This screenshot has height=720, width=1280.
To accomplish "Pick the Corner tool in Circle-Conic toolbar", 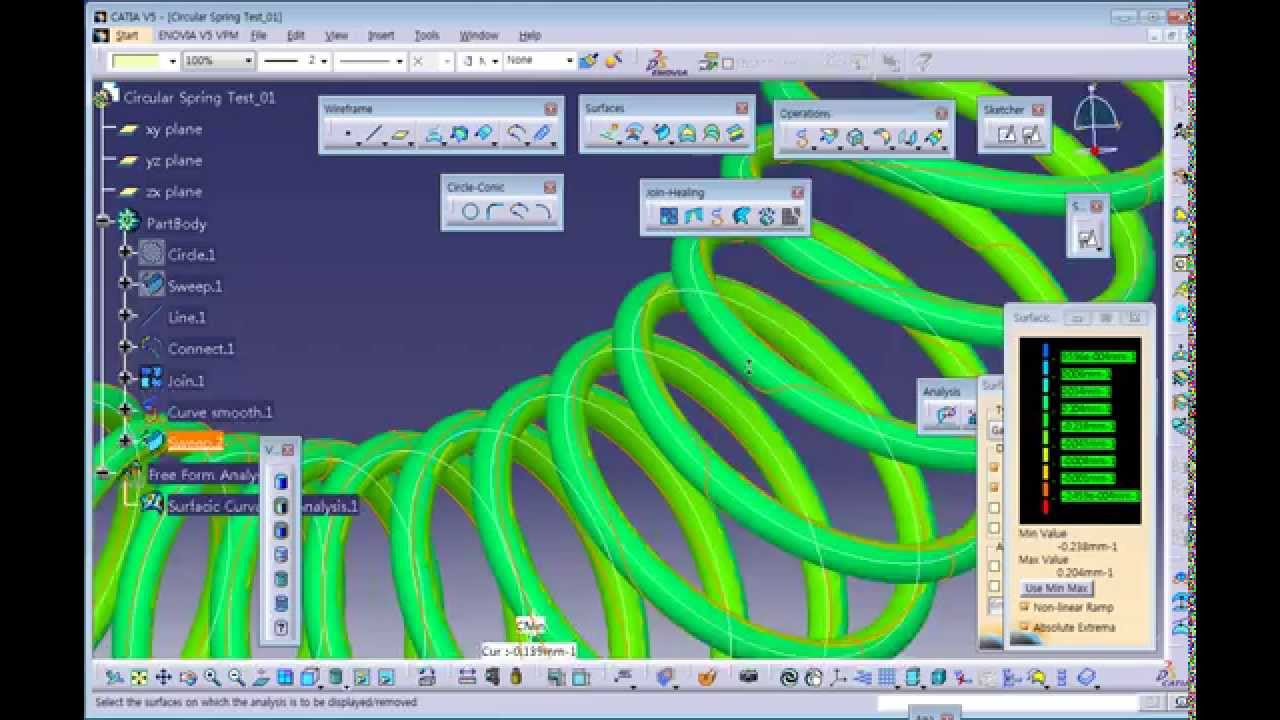I will 494,212.
